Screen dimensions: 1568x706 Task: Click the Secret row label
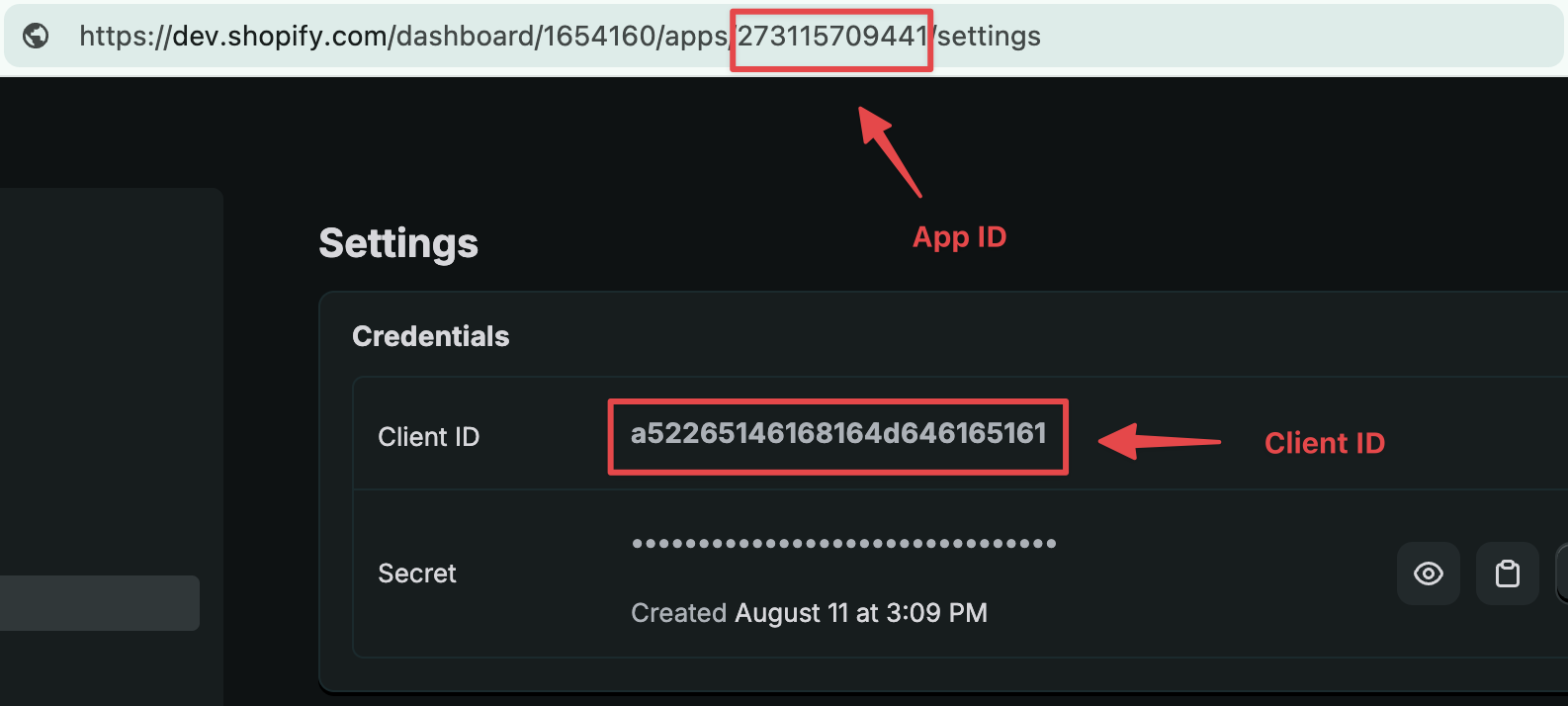click(416, 574)
